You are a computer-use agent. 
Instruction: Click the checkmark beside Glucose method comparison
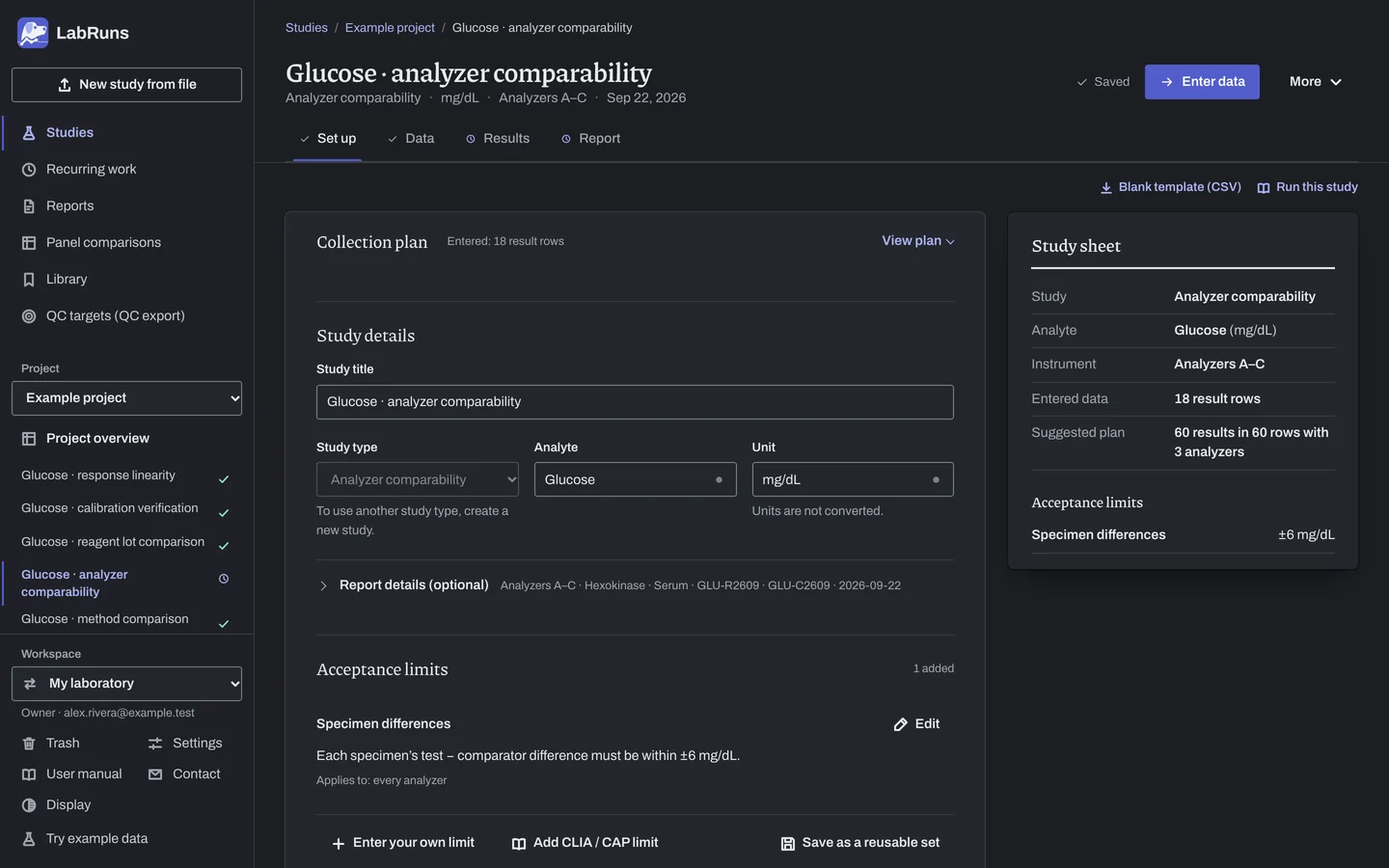[224, 624]
